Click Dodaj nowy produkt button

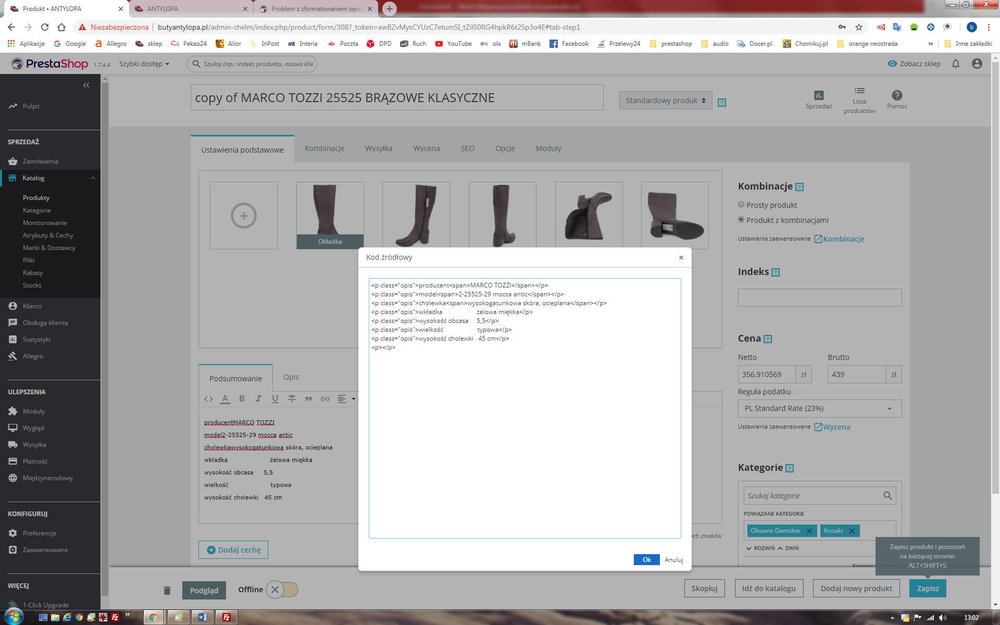(856, 589)
